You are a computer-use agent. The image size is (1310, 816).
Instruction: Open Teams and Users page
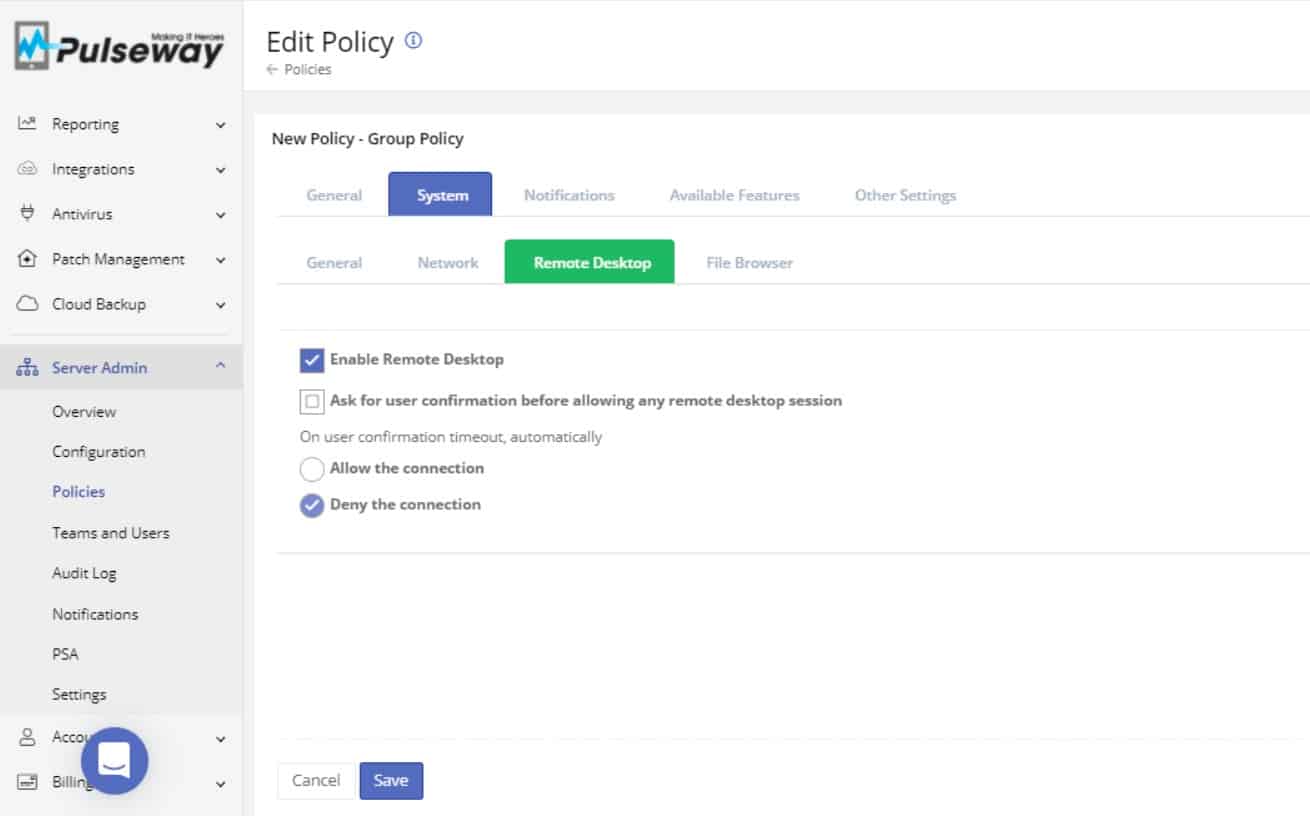pyautogui.click(x=111, y=532)
